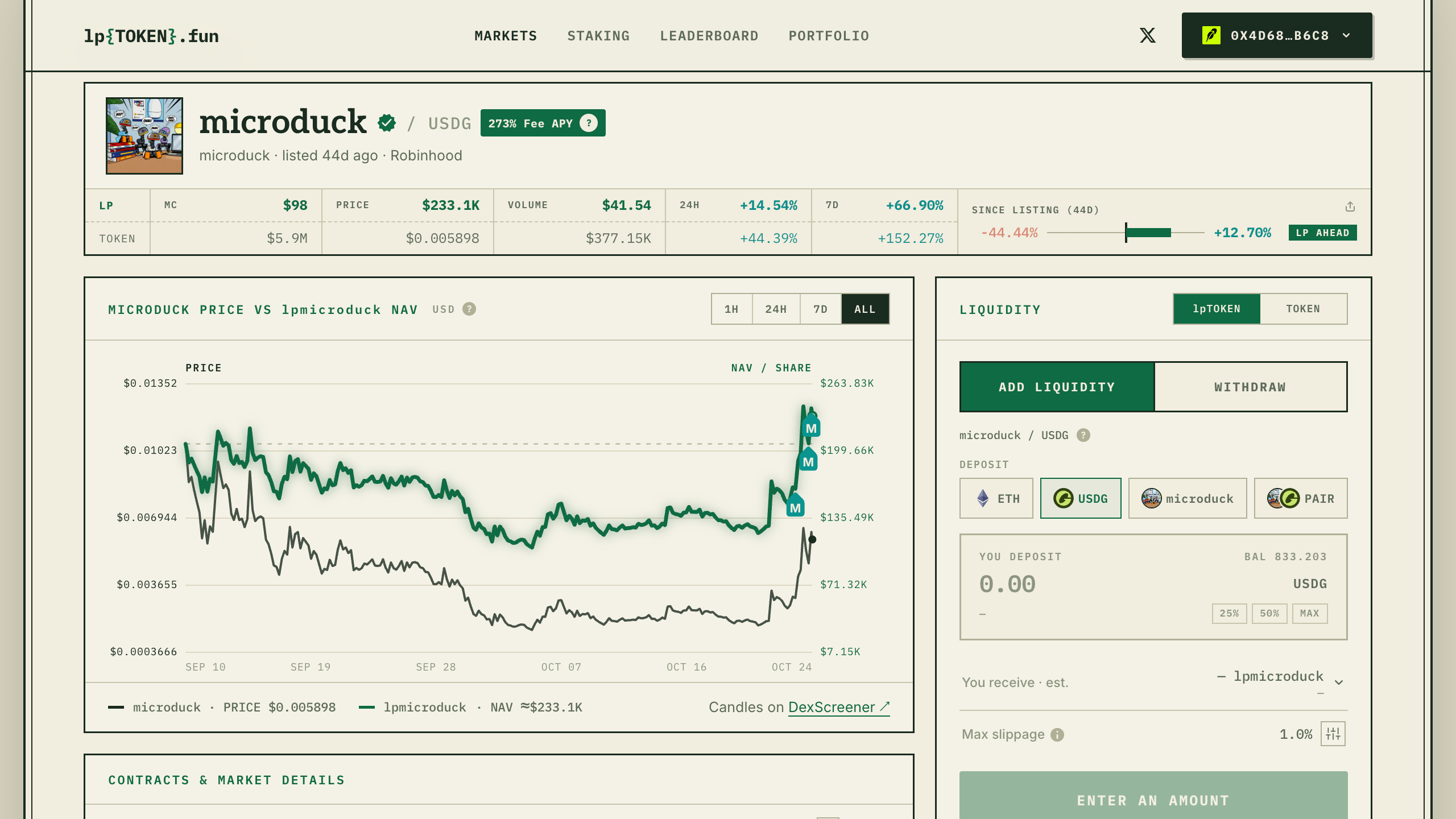The image size is (1456, 819).
Task: Select the WITHDRAW mode
Action: click(1250, 387)
